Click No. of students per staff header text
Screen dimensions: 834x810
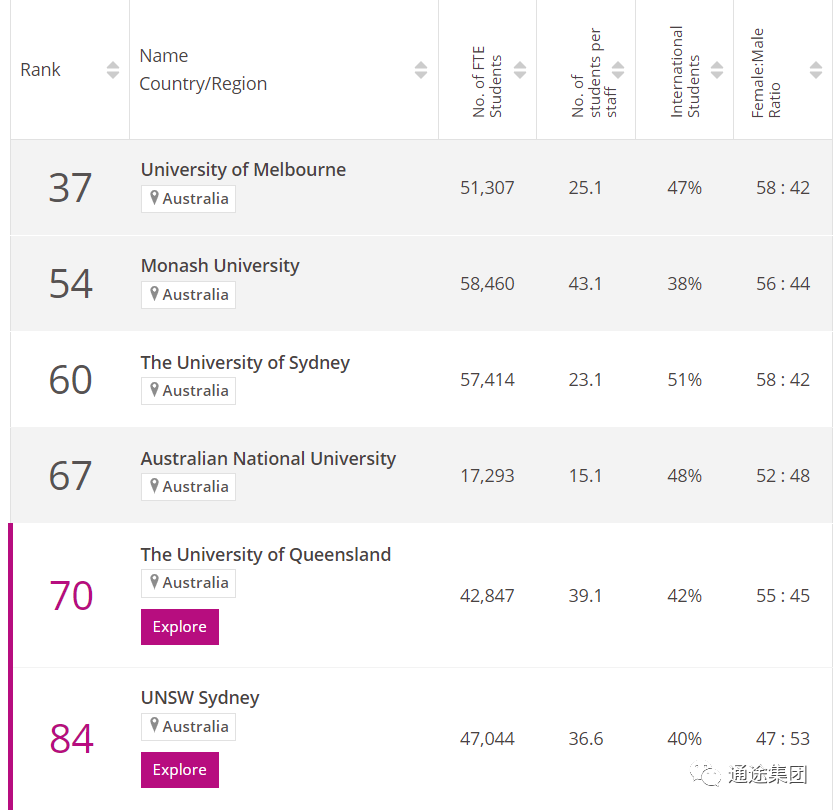[594, 73]
